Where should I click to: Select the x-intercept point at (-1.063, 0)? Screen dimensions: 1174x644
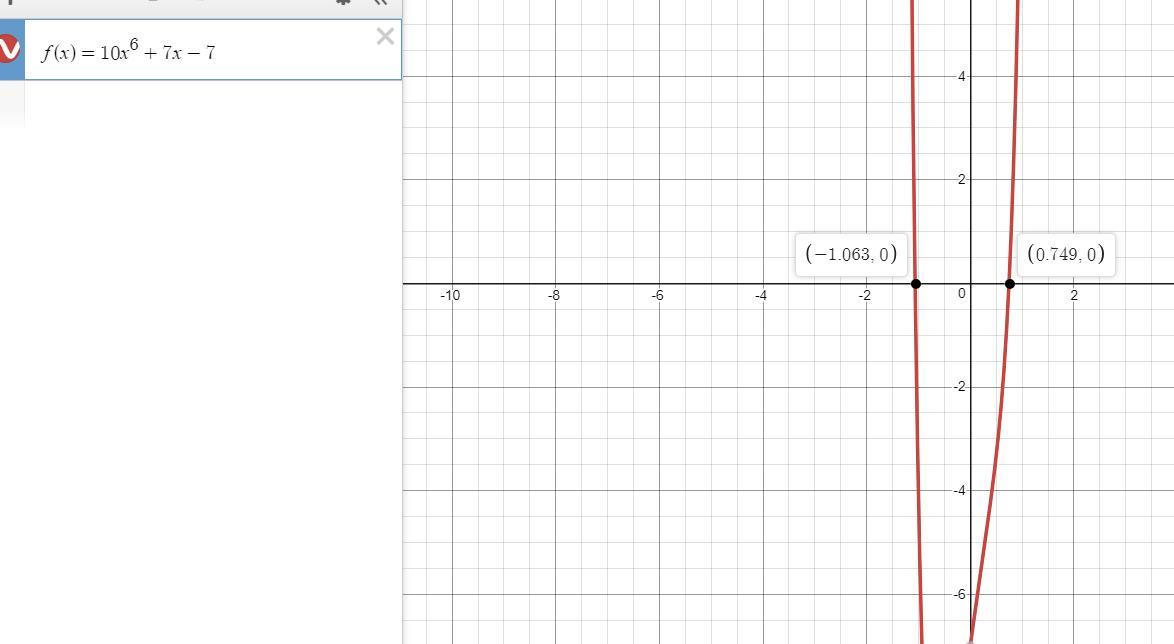[x=916, y=284]
